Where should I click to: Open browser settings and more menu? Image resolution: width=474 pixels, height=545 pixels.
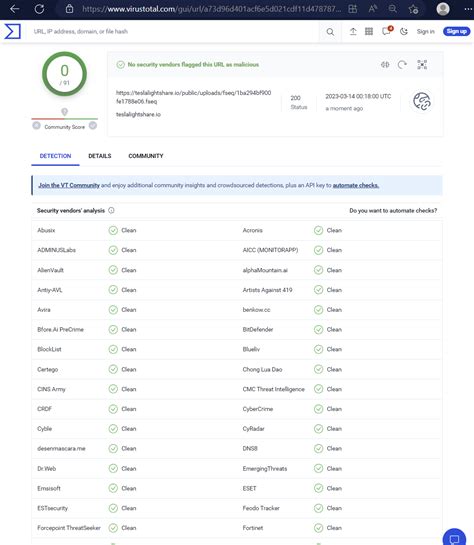(x=468, y=9)
